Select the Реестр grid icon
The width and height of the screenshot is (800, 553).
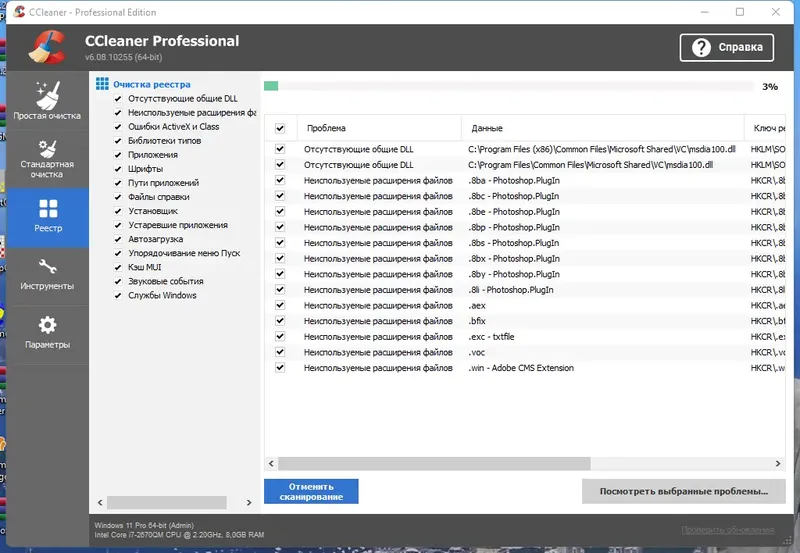47,209
